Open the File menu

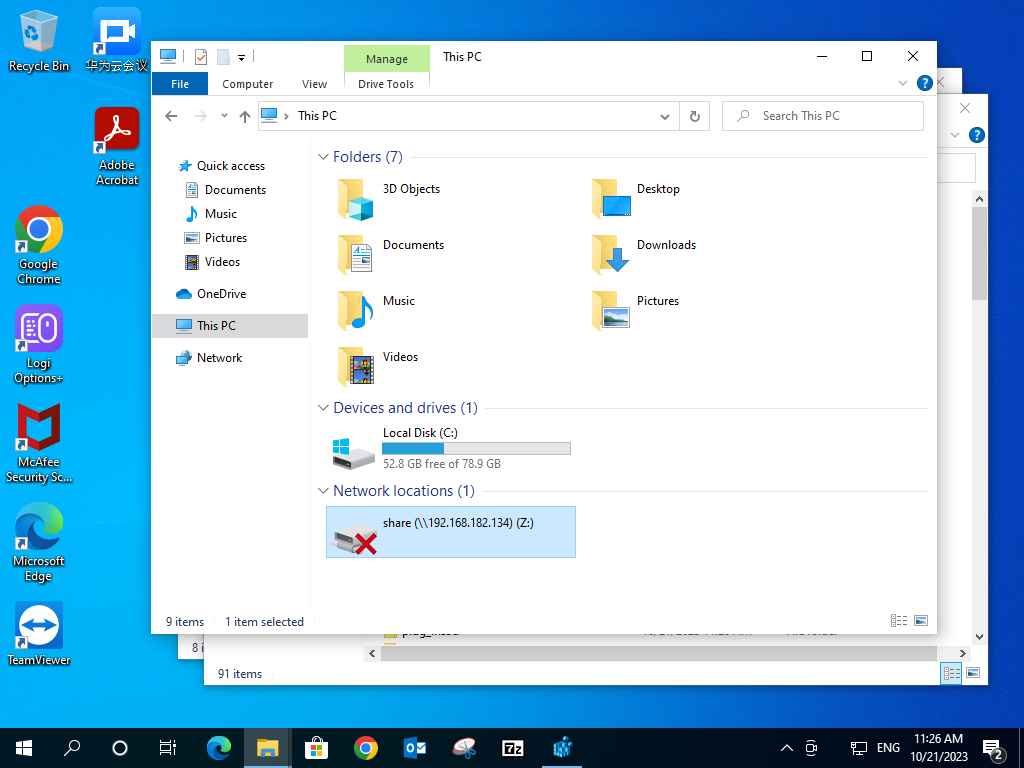(180, 84)
